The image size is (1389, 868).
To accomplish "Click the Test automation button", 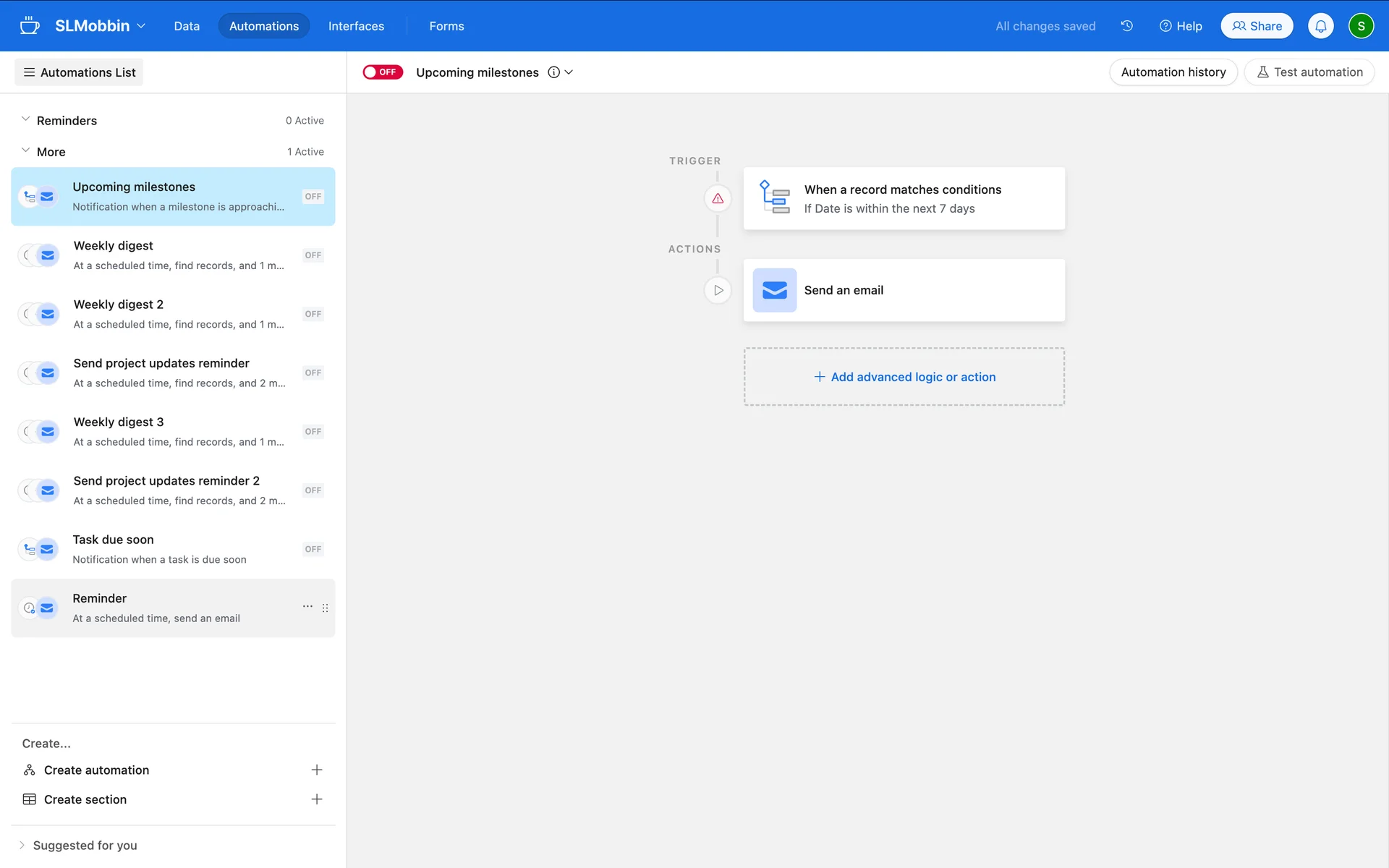I will pos(1309,72).
